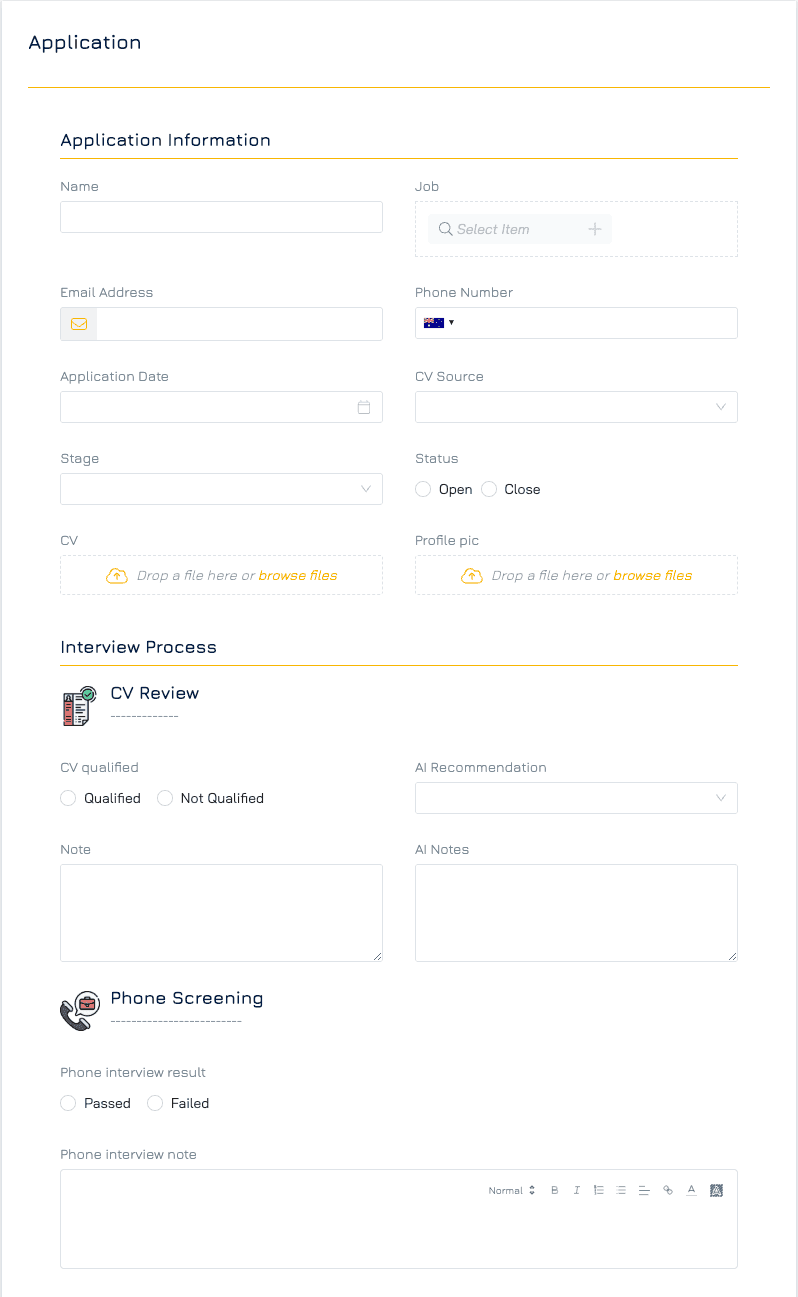The image size is (798, 1297).
Task: Insert link in phone interview note
Action: coord(668,1190)
